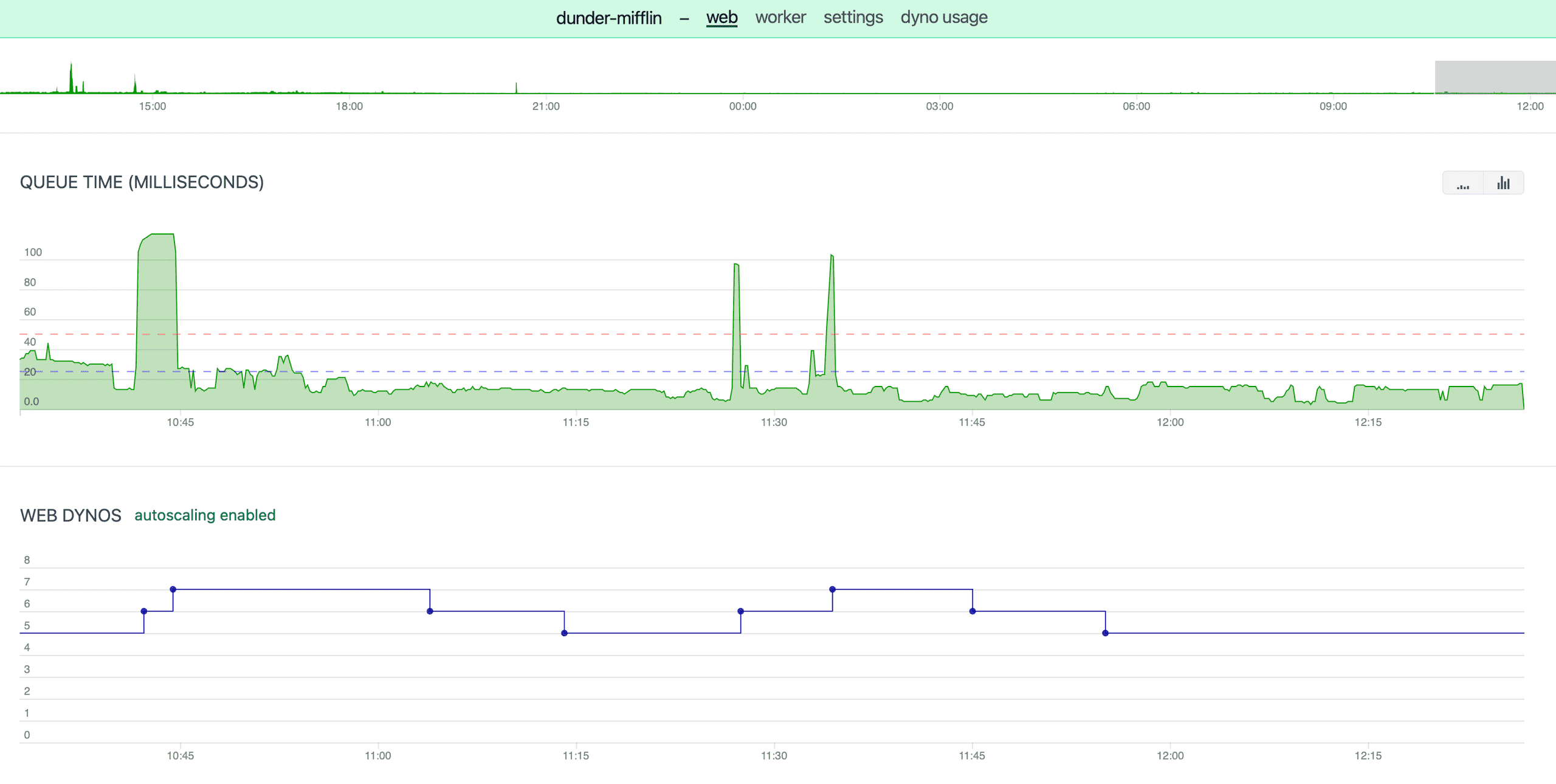
Task: Click the scale-down marker to 6 dynos at 11:45
Action: pos(972,611)
